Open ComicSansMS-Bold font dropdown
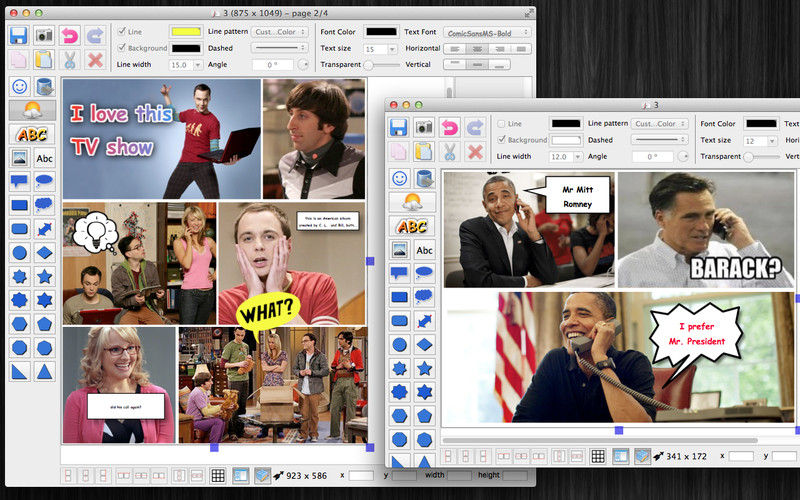800x500 pixels. (487, 33)
